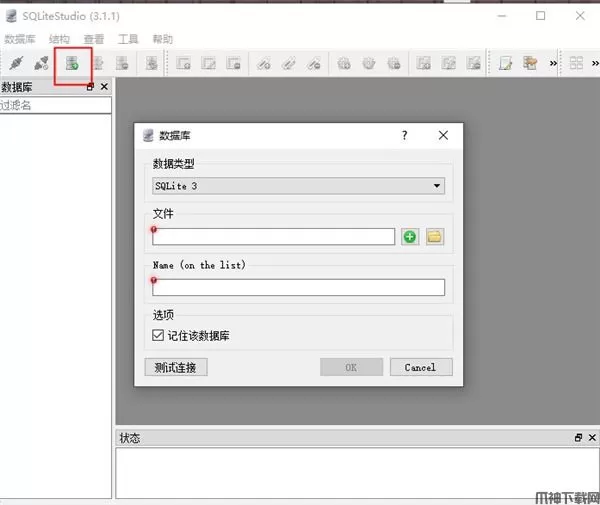The height and width of the screenshot is (505, 600).
Task: Click the Edit view toolbar icon
Action: click(448, 63)
